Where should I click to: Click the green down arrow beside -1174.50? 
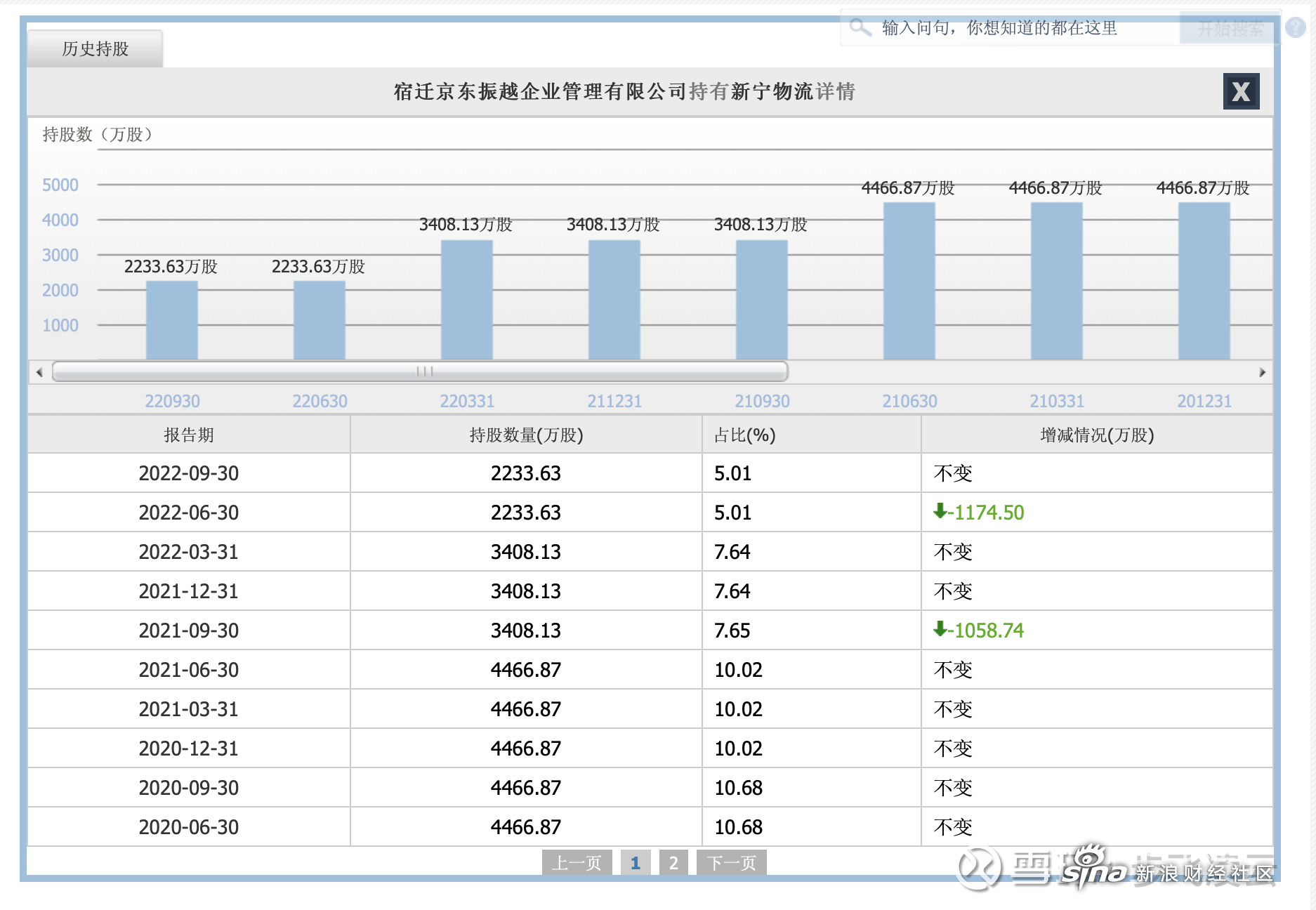(x=940, y=511)
